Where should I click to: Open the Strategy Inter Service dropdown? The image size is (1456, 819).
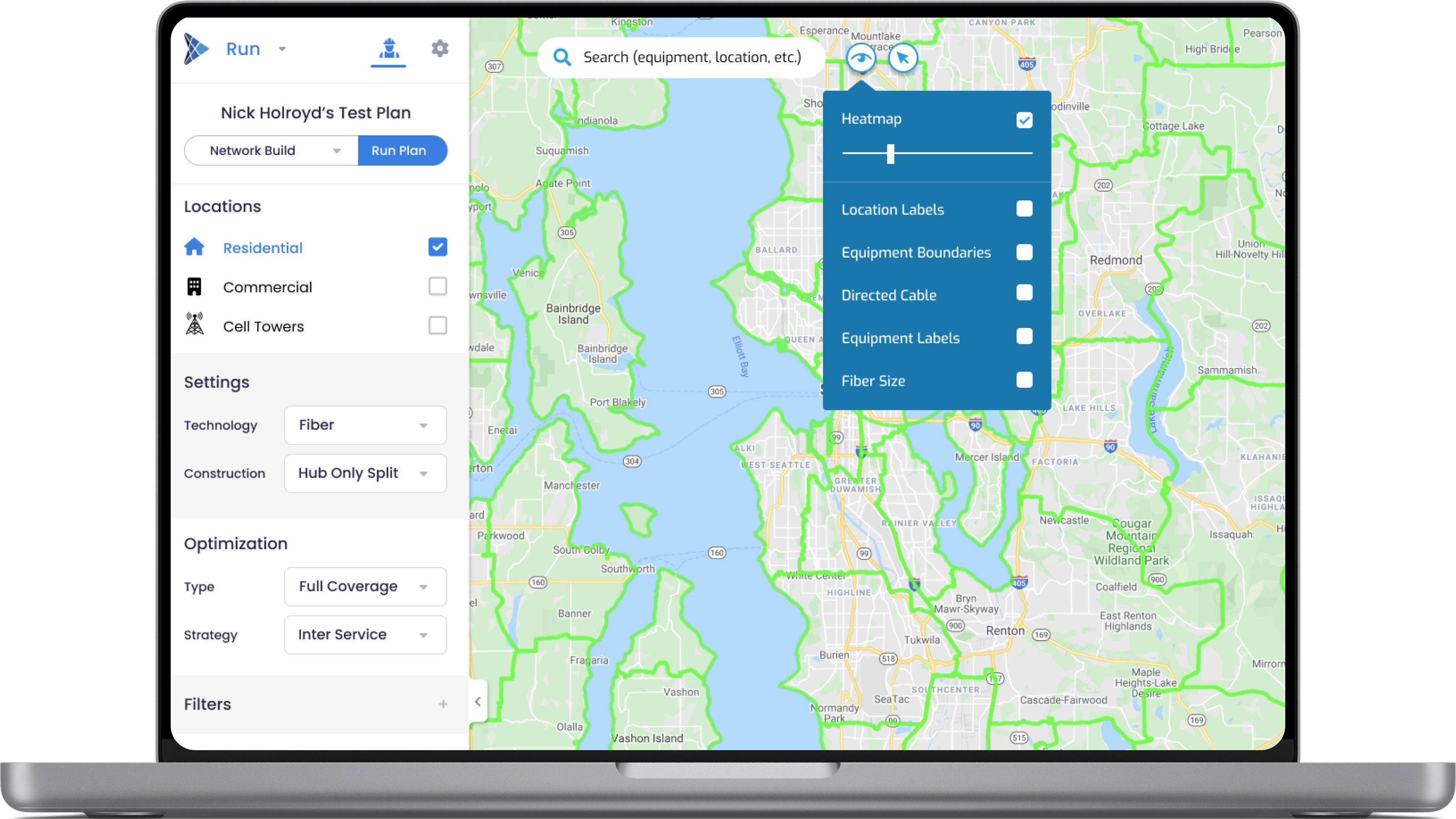coord(365,634)
